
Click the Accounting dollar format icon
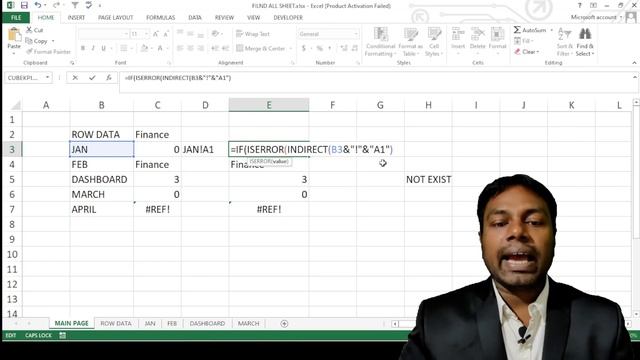click(x=304, y=48)
